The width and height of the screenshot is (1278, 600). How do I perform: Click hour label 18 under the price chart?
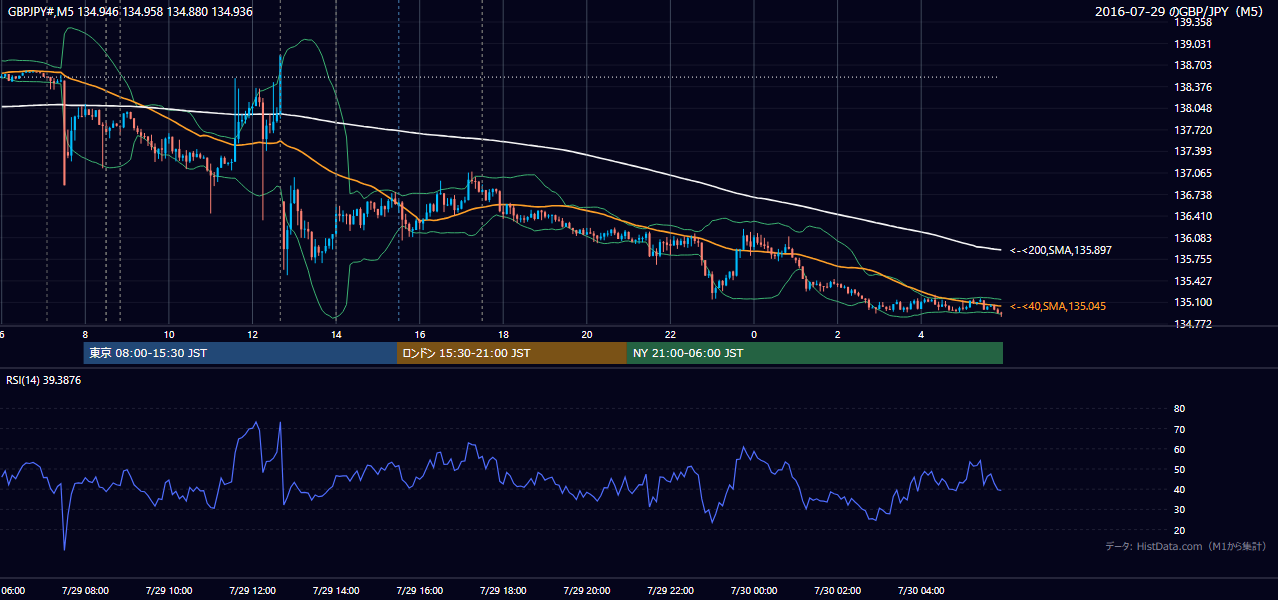503,335
